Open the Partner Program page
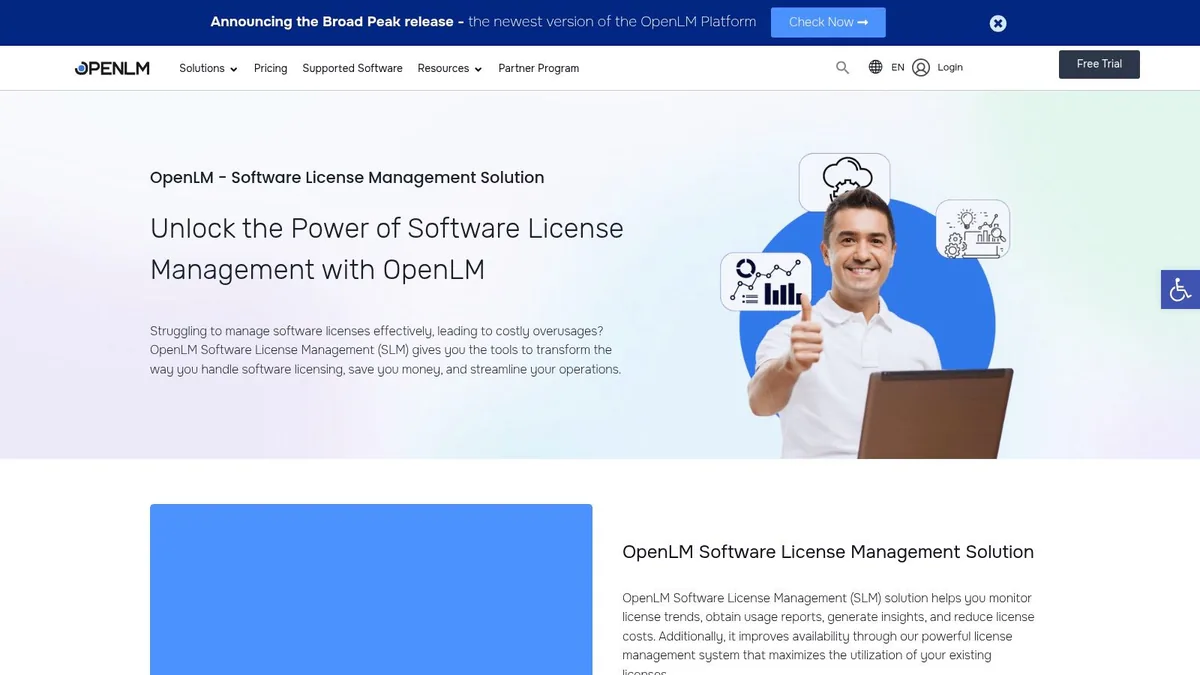Screen dimensions: 1200x675 [539, 68]
